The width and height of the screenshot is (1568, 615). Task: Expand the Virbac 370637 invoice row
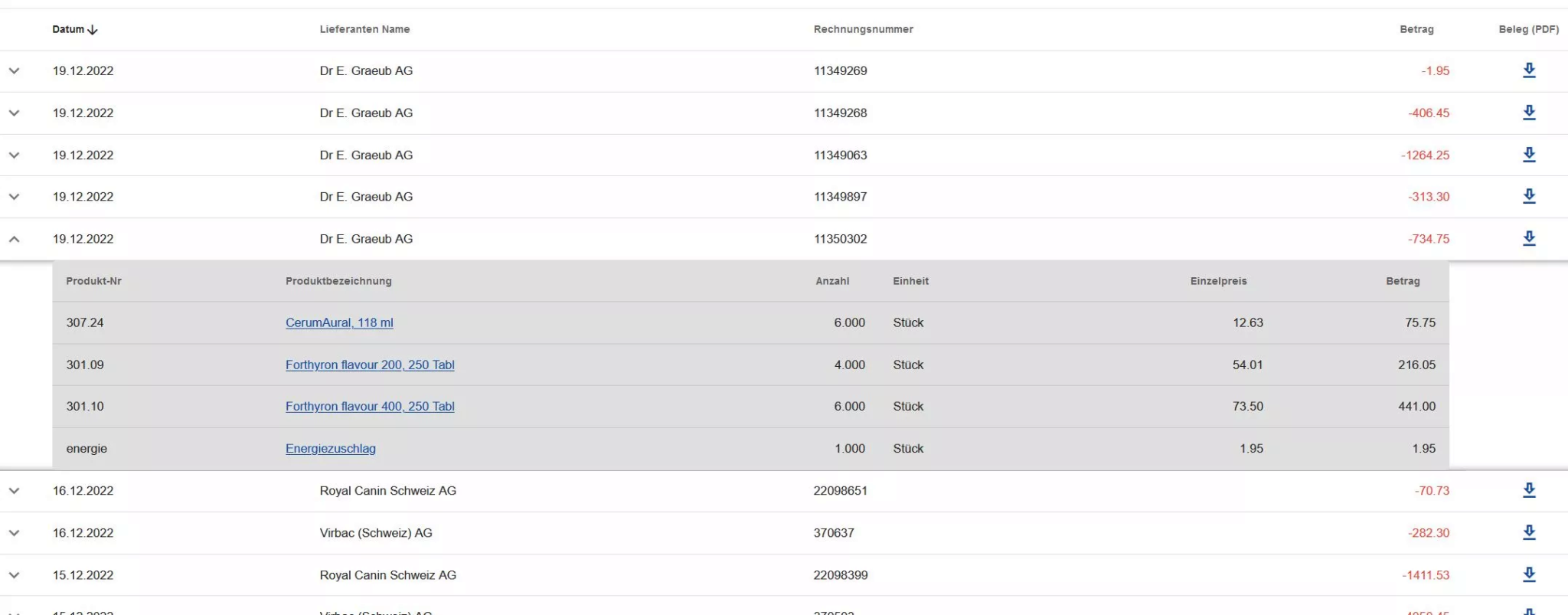14,532
